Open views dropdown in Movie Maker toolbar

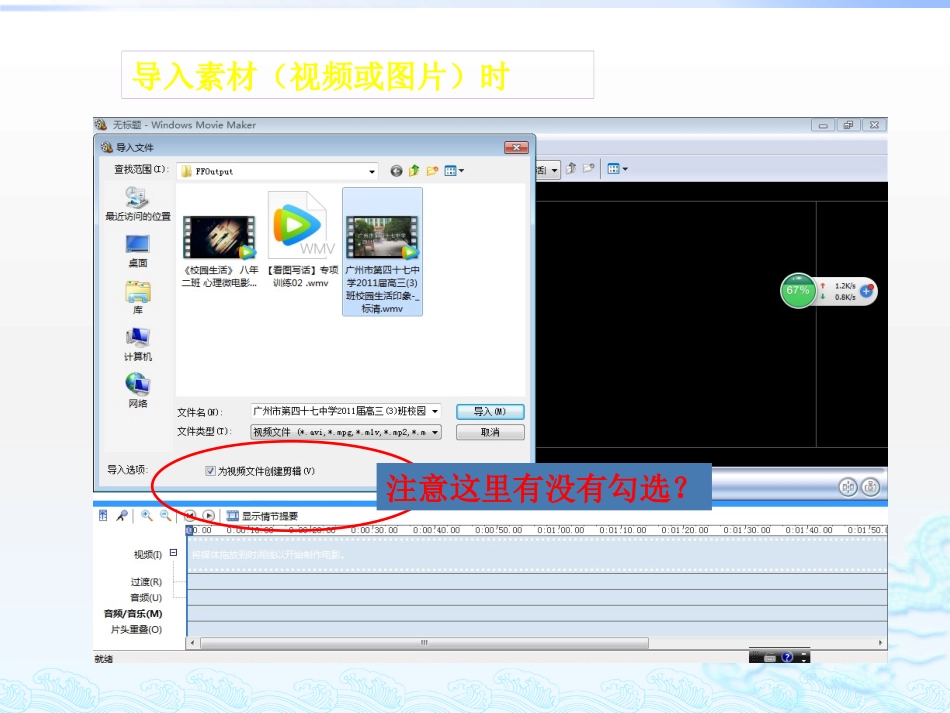click(617, 169)
